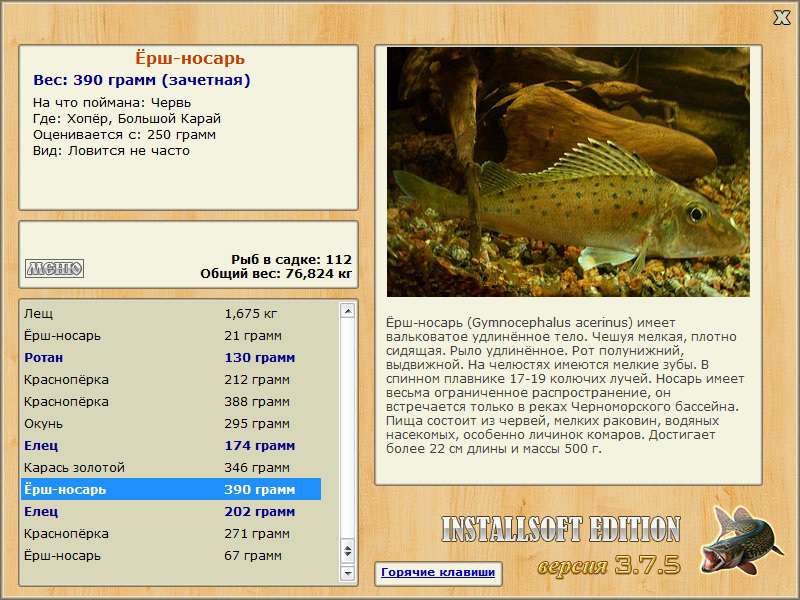Select the Карась золотой 346 грамм row
The width and height of the screenshot is (800, 600).
pos(171,467)
